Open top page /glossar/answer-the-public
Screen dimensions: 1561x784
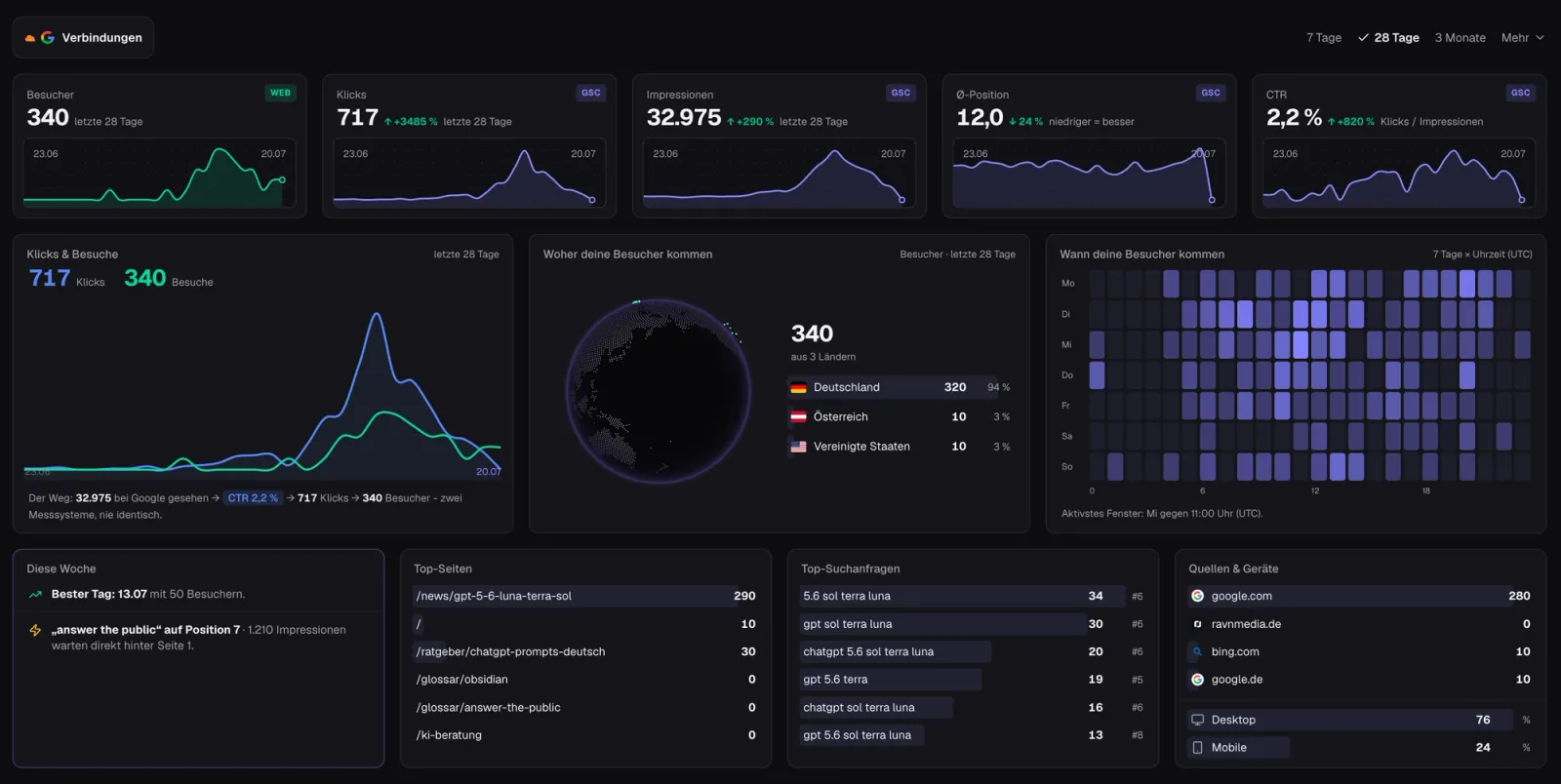[585, 708]
